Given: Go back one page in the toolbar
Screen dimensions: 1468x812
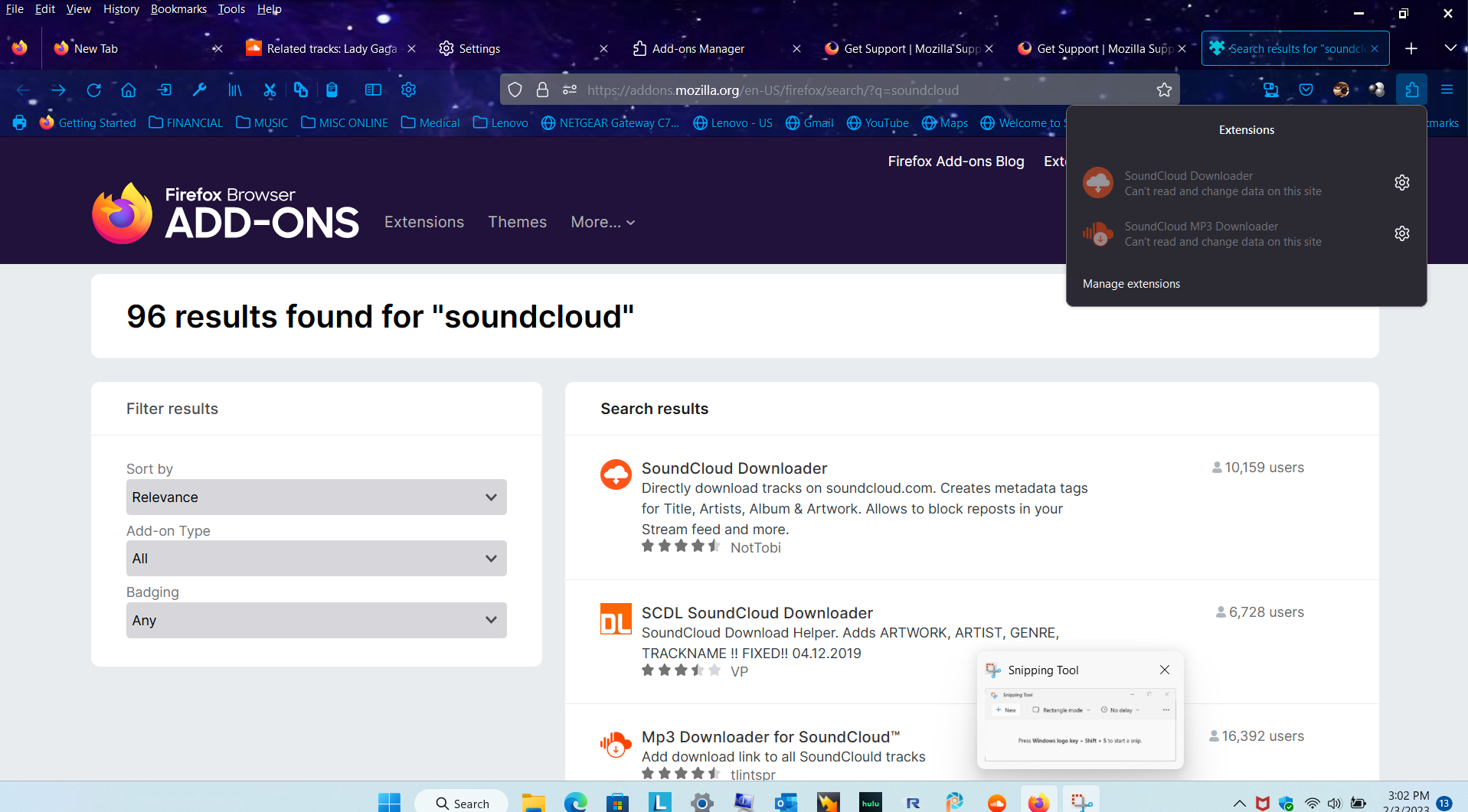Looking at the screenshot, I should pos(23,90).
